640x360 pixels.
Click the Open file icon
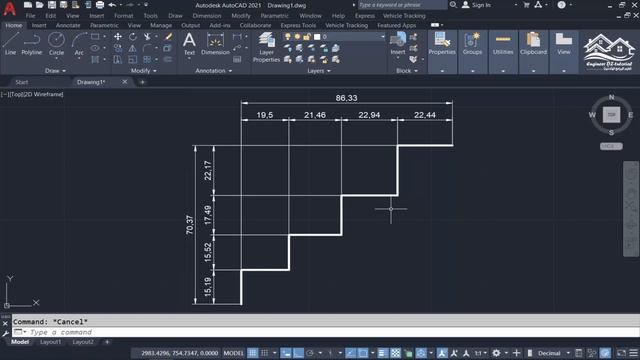point(40,5)
